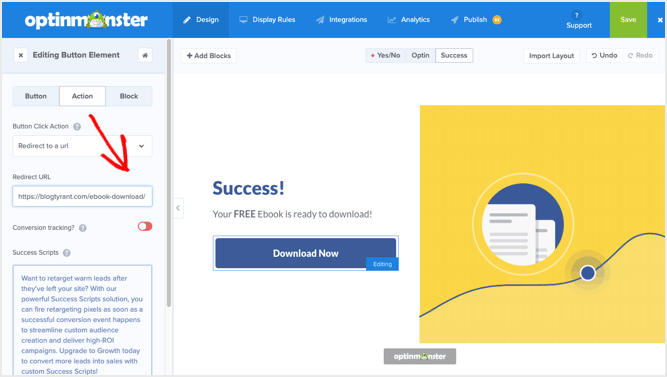667x377 pixels.
Task: Open the Display Rules menu
Action: (267, 20)
